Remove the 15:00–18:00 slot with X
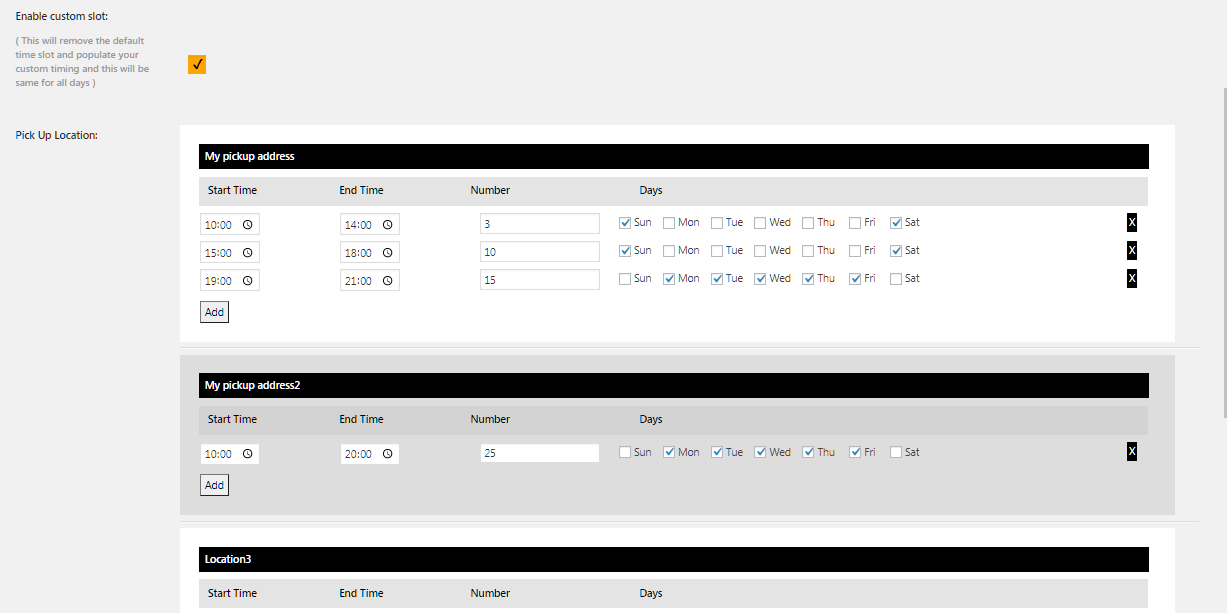Image resolution: width=1227 pixels, height=613 pixels. point(1132,250)
